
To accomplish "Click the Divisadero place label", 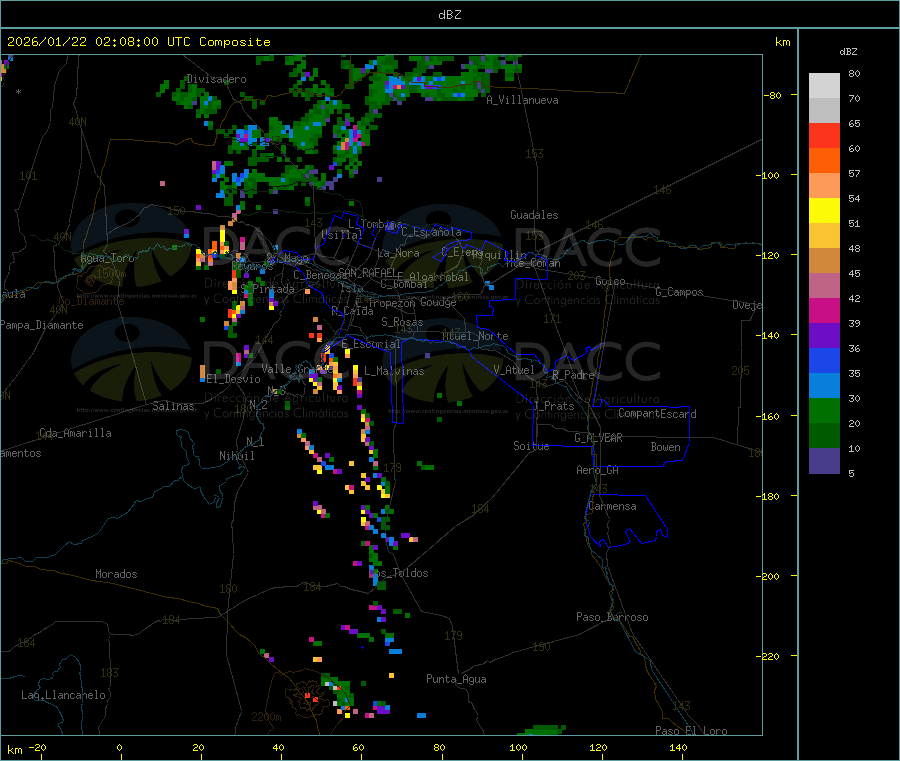I will 216,79.
